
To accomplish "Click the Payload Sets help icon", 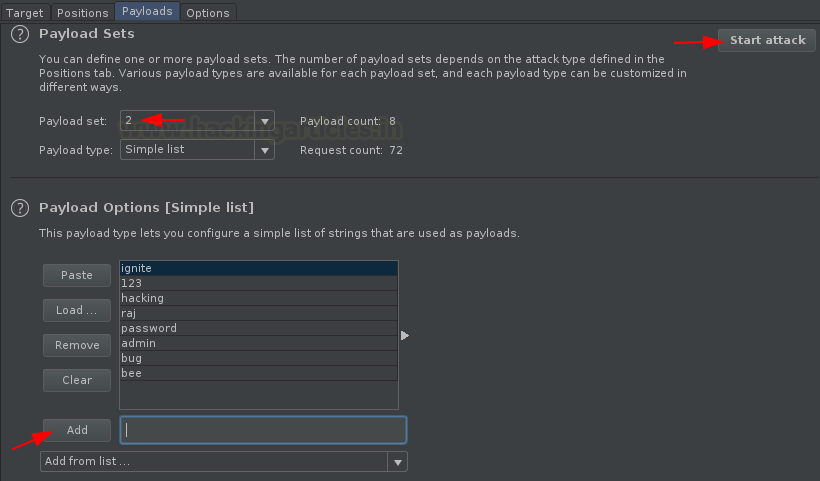I will tap(18, 34).
